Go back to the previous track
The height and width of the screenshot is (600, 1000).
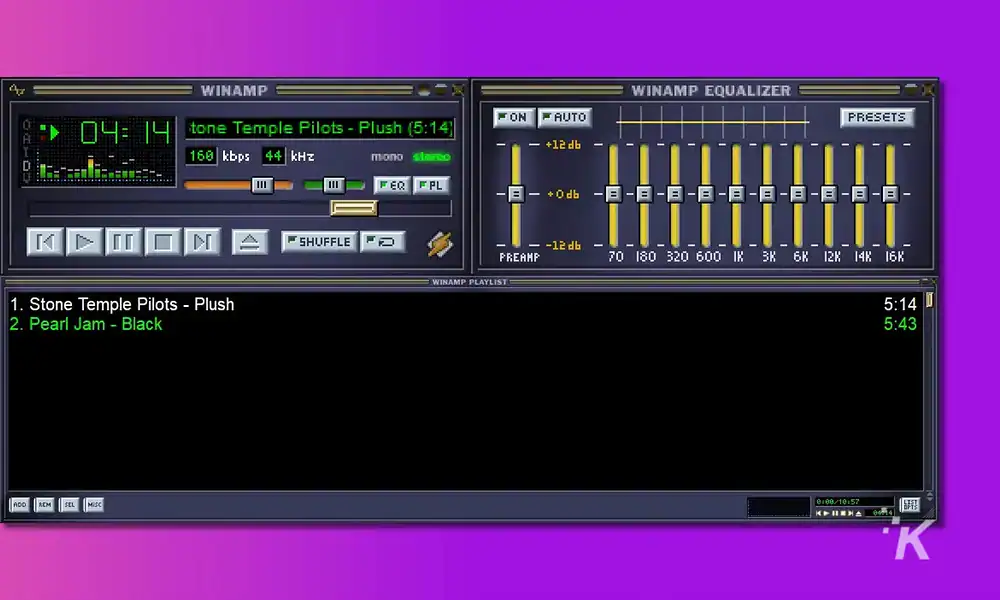click(x=44, y=242)
